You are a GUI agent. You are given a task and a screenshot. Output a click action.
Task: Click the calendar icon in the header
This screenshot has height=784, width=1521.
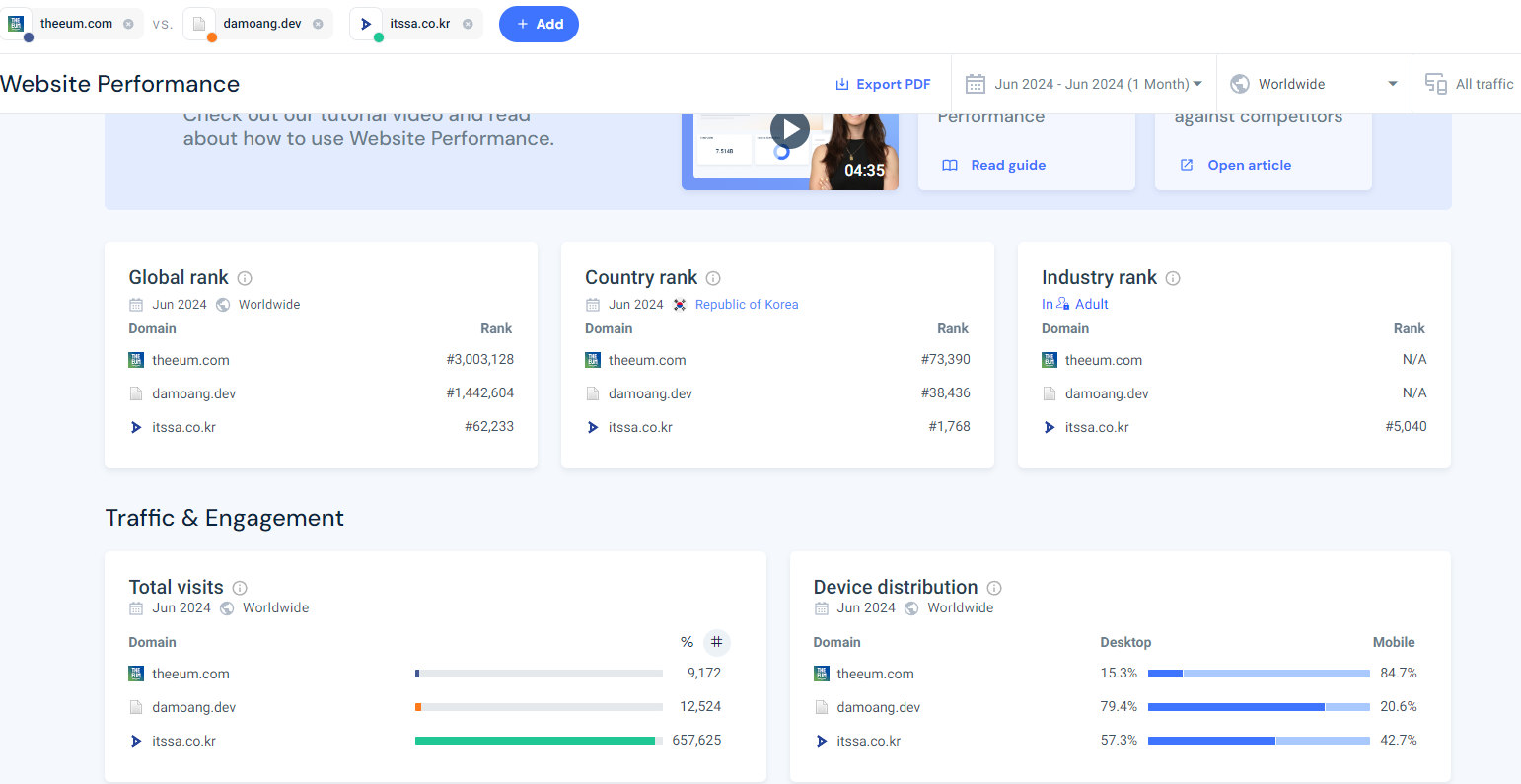(976, 84)
